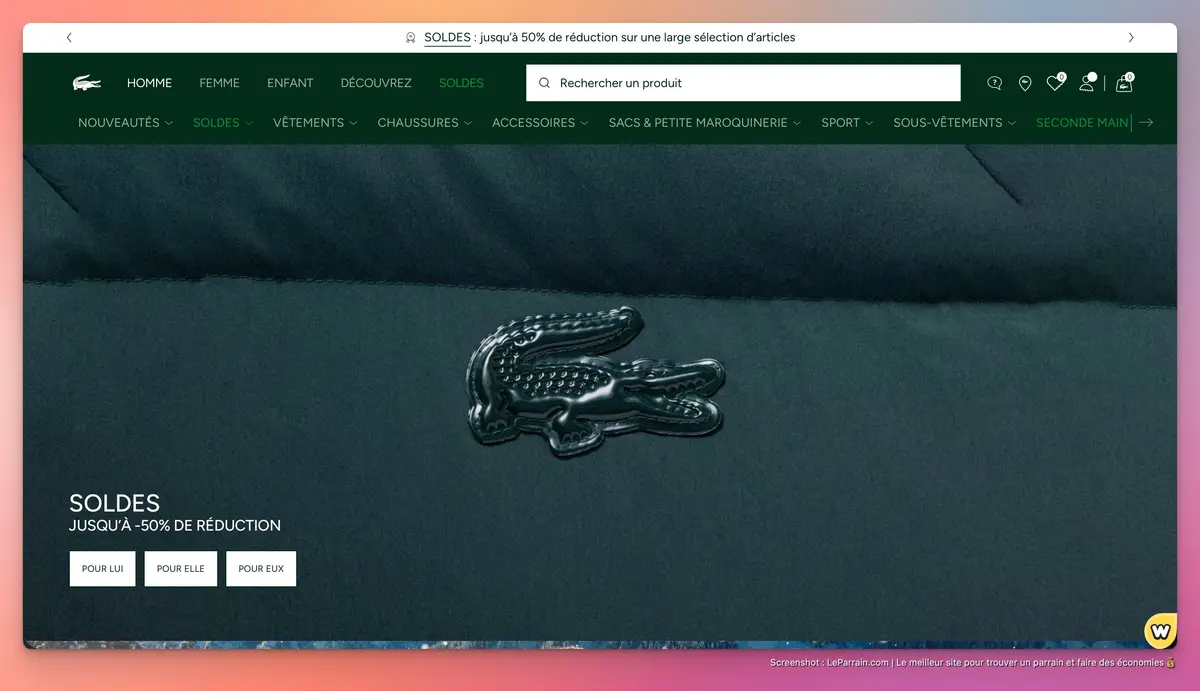The image size is (1200, 691).
Task: Open the store locator pin icon
Action: 1024,83
